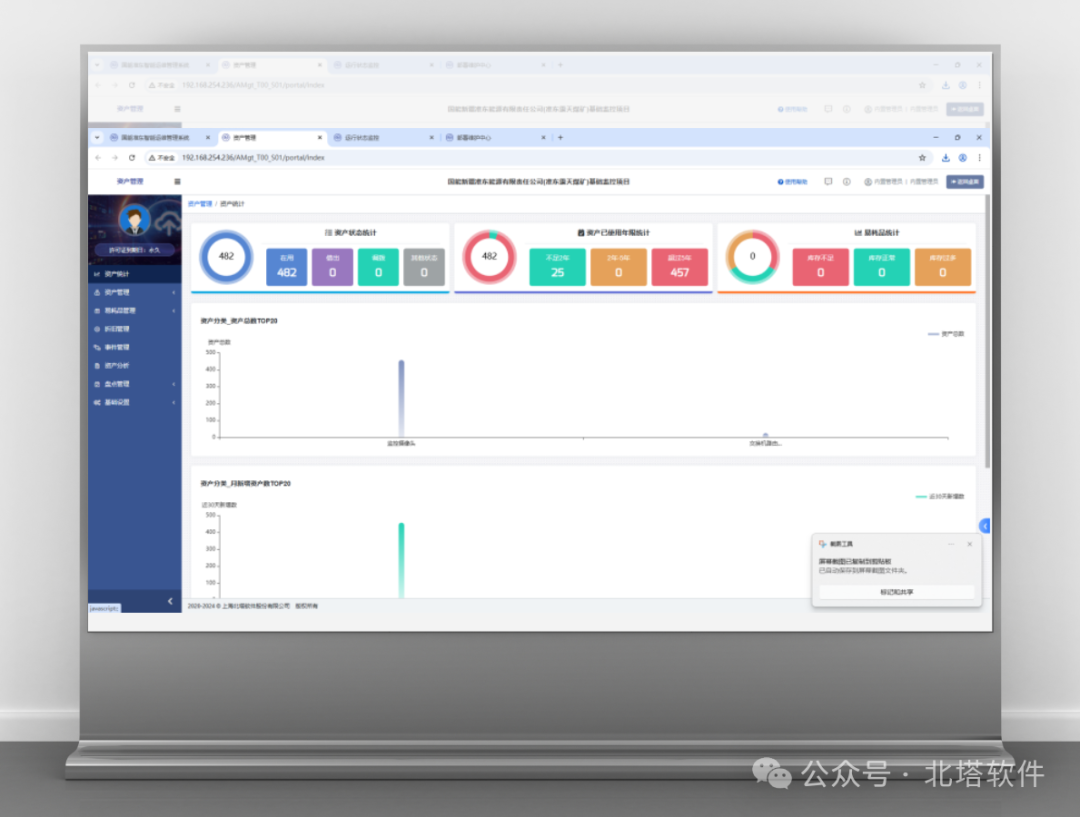The width and height of the screenshot is (1080, 817).
Task: Dismiss the screenshot notification with X
Action: (970, 544)
